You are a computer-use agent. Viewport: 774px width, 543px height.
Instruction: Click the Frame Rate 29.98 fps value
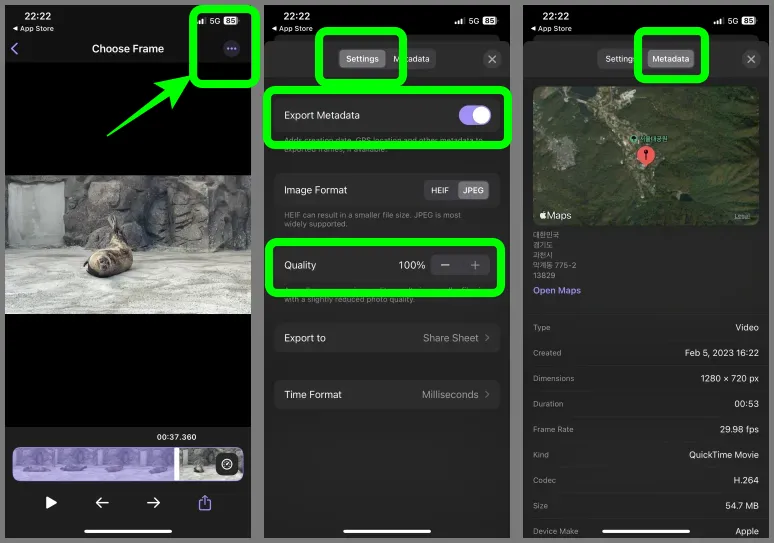click(739, 429)
